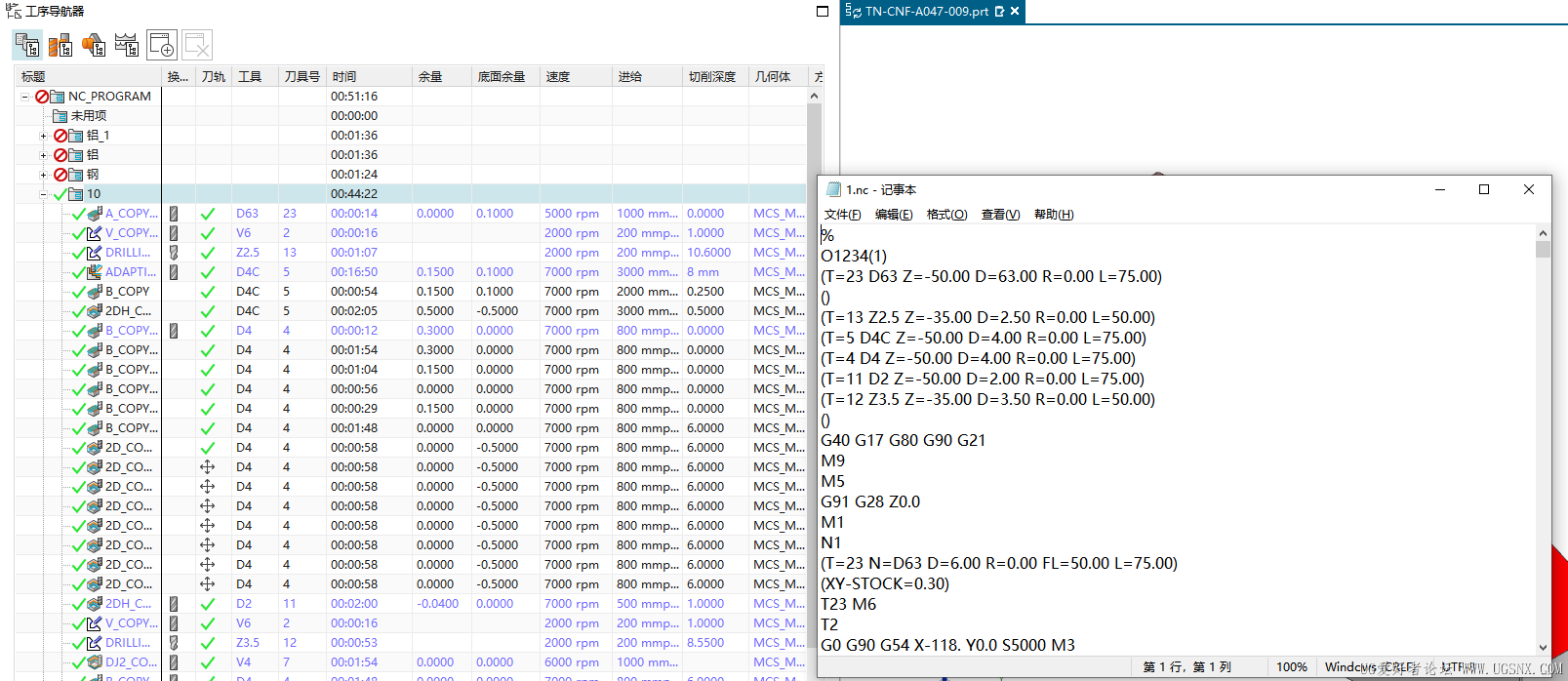Click the pop-out icon on the prt tab
Screen dimensions: 1568x681
point(999,12)
